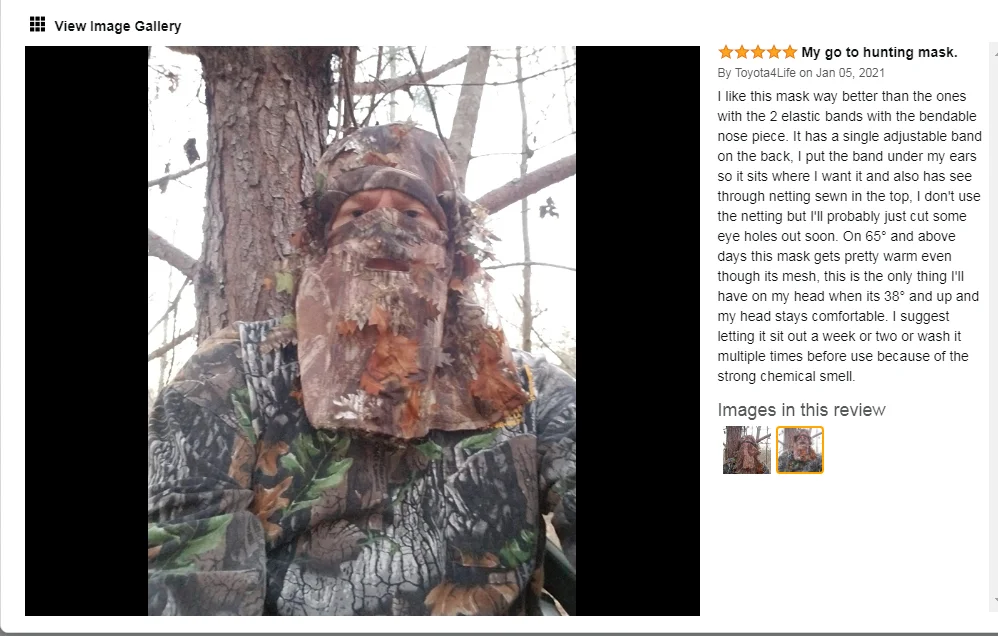Click the review body text paragraph
998x636 pixels.
(849, 236)
